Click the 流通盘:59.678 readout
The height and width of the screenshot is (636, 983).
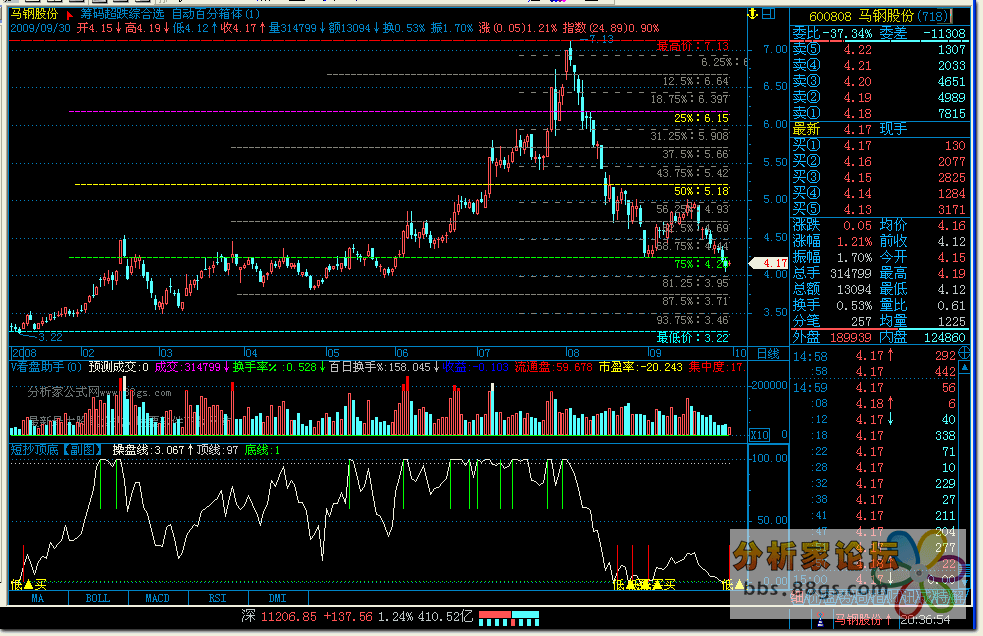pos(554,367)
